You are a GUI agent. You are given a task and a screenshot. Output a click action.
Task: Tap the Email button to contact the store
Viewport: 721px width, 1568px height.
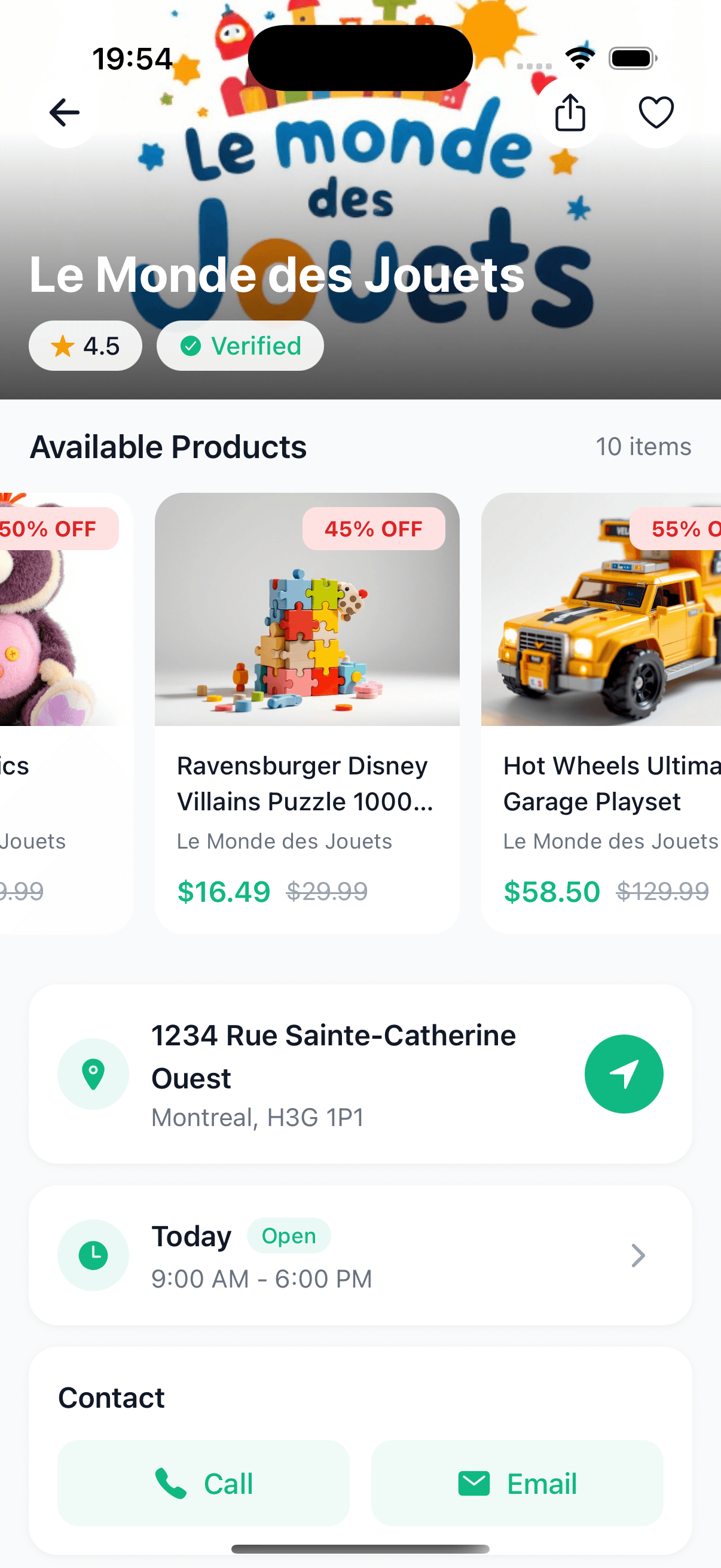point(517,1484)
